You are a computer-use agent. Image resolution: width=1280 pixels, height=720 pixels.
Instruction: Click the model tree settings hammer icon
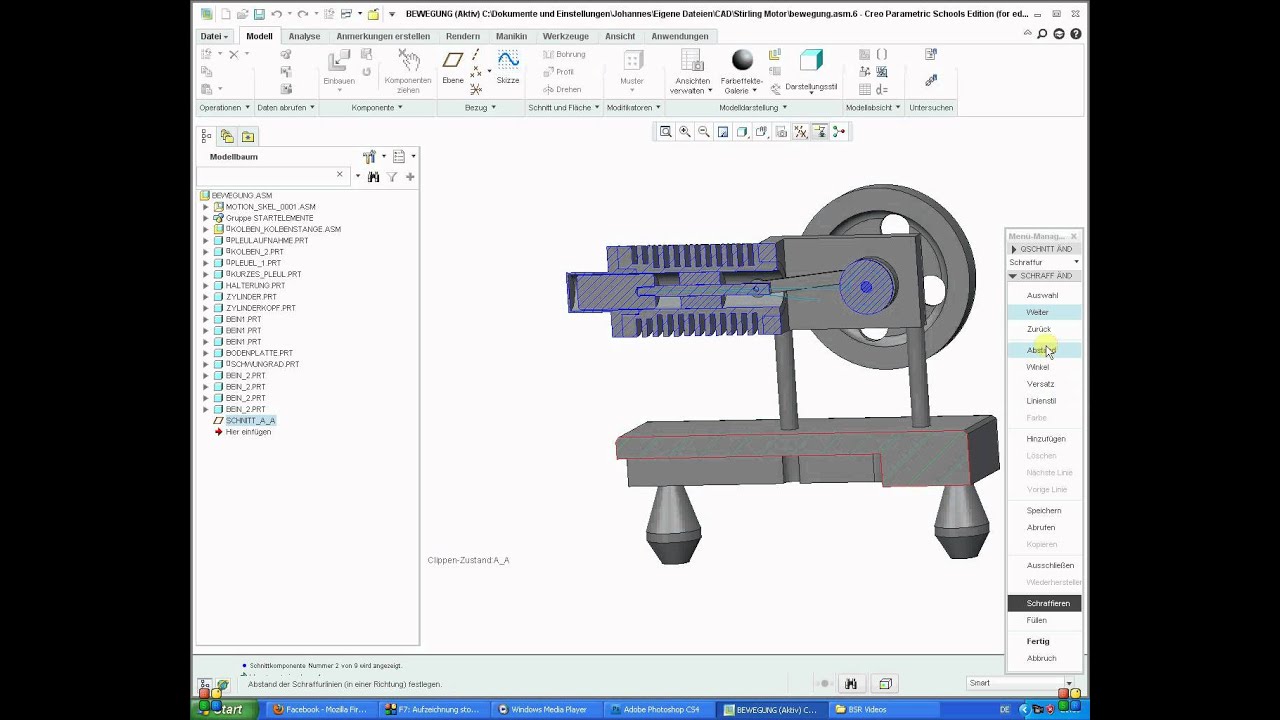(x=369, y=157)
